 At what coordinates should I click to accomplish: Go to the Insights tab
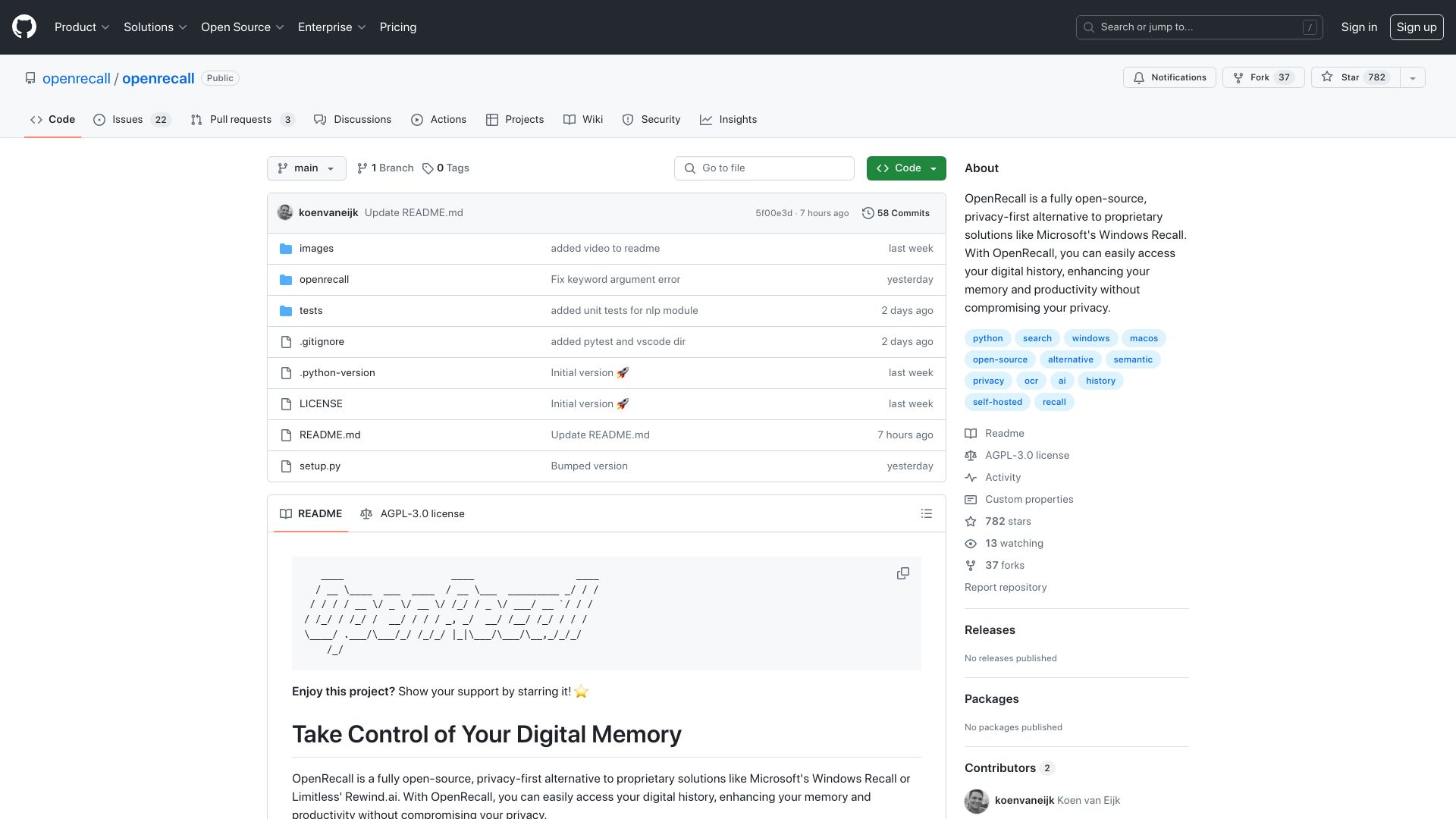point(728,119)
